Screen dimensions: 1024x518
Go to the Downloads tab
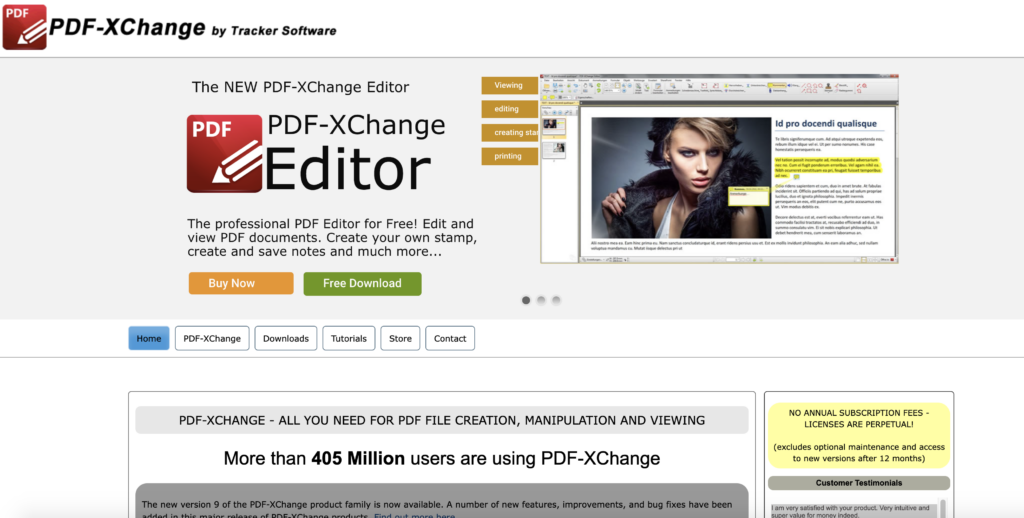click(x=286, y=338)
